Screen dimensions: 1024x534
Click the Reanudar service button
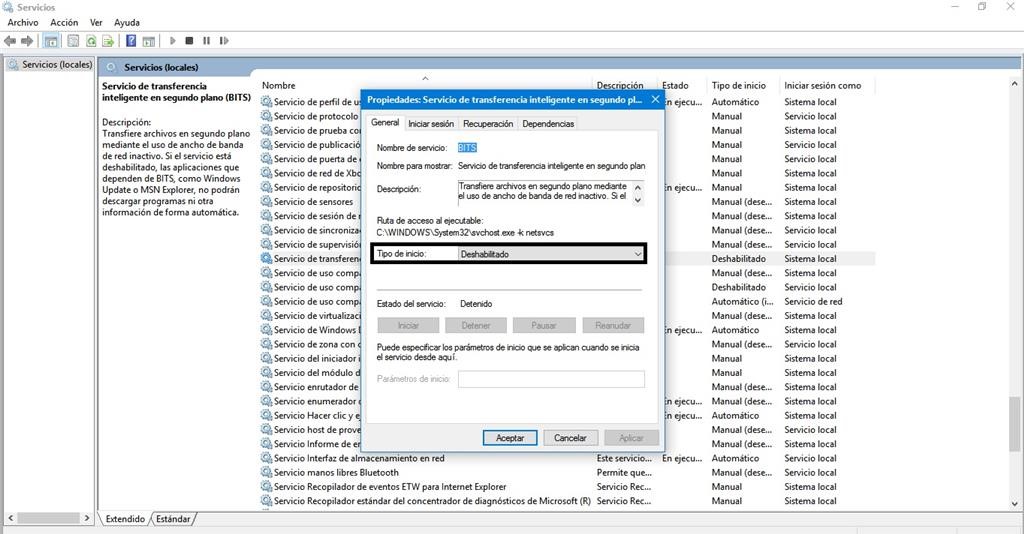click(x=613, y=325)
